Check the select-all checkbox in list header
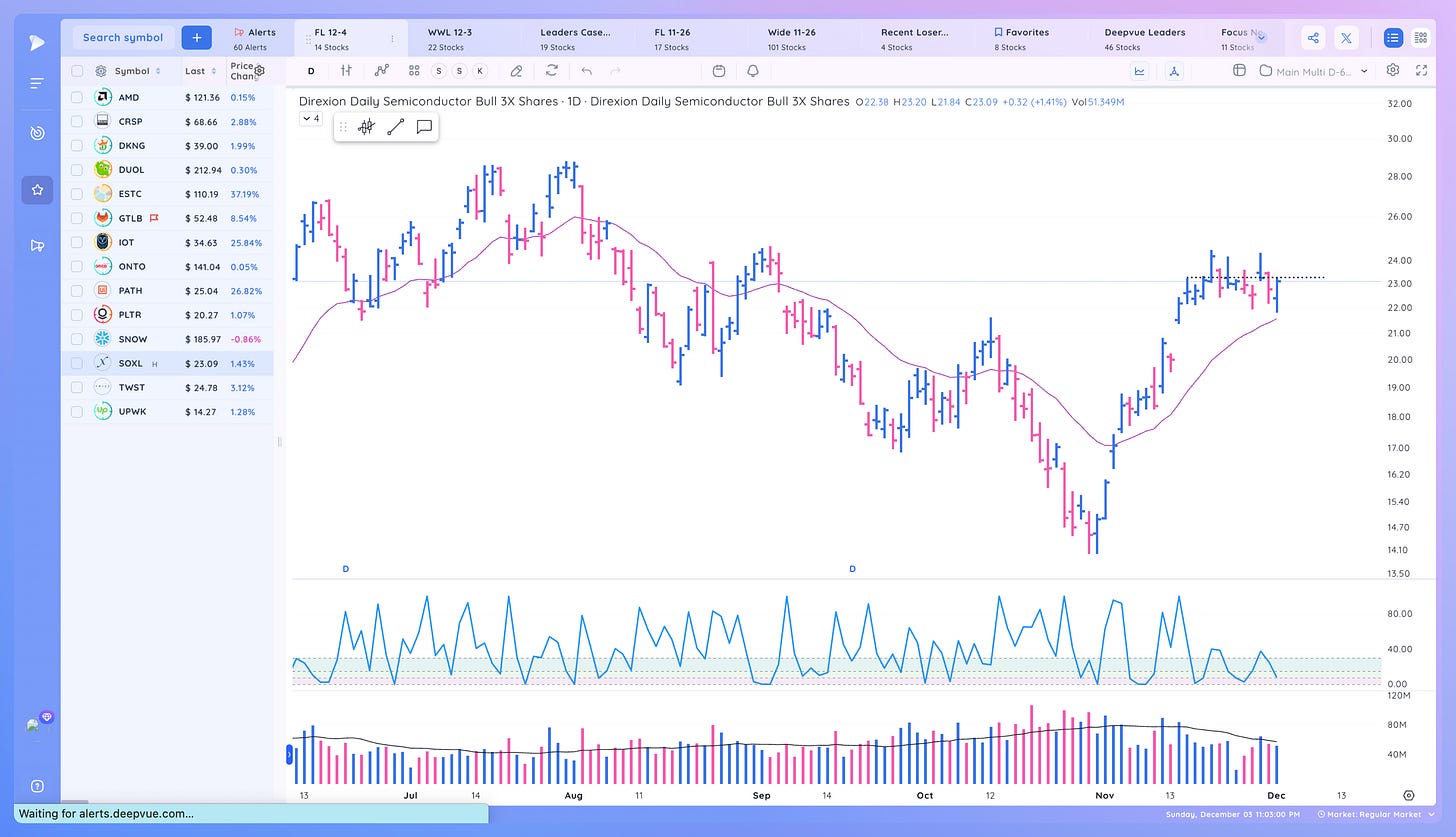1456x837 pixels. point(77,71)
